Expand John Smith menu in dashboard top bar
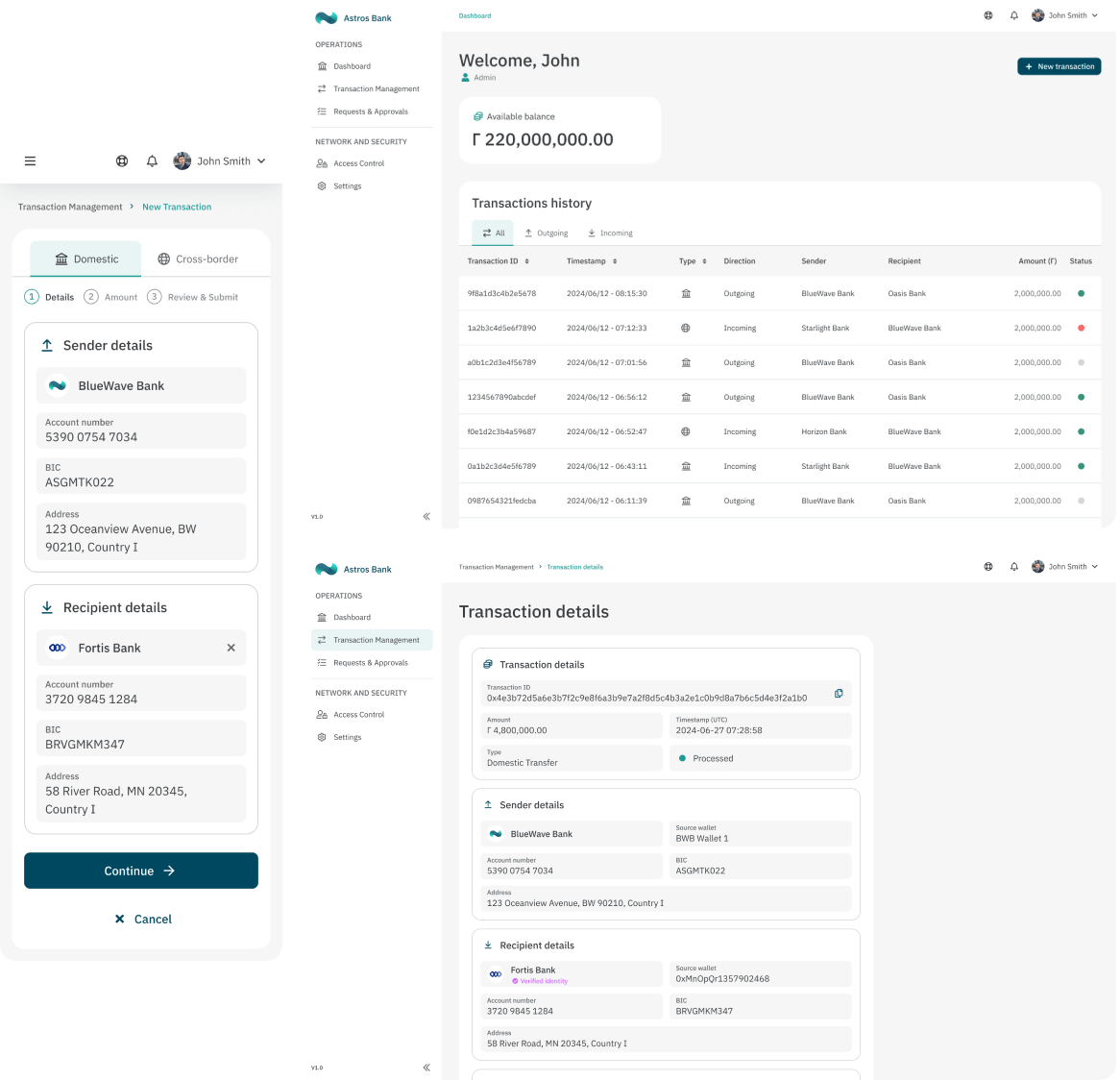 1065,15
